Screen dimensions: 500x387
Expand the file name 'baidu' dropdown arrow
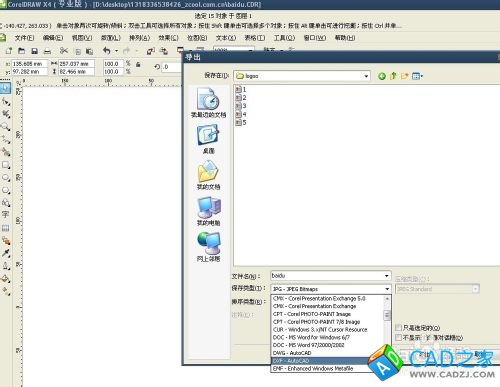pyautogui.click(x=387, y=276)
